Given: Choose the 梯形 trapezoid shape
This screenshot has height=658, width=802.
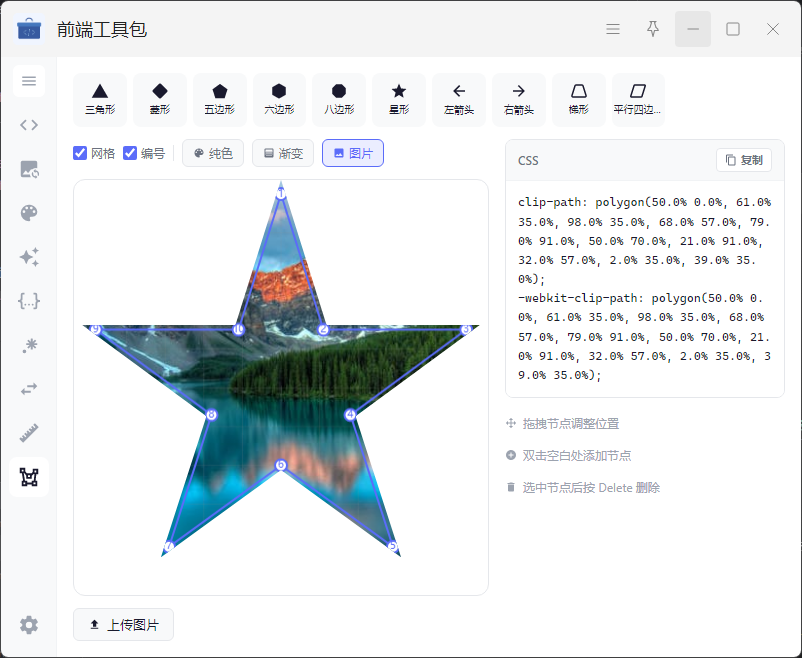Looking at the screenshot, I should (578, 100).
